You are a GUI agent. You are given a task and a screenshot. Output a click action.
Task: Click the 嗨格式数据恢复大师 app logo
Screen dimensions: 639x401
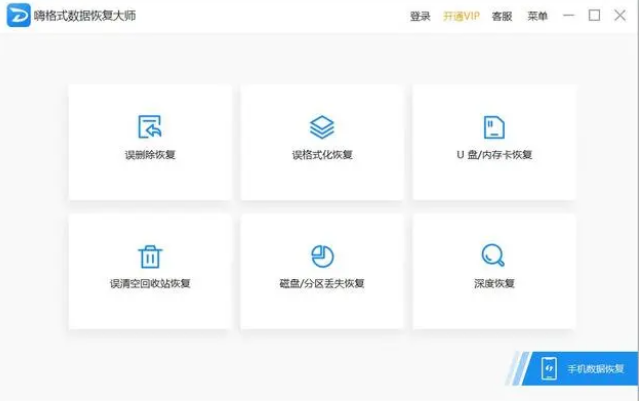tap(18, 15)
